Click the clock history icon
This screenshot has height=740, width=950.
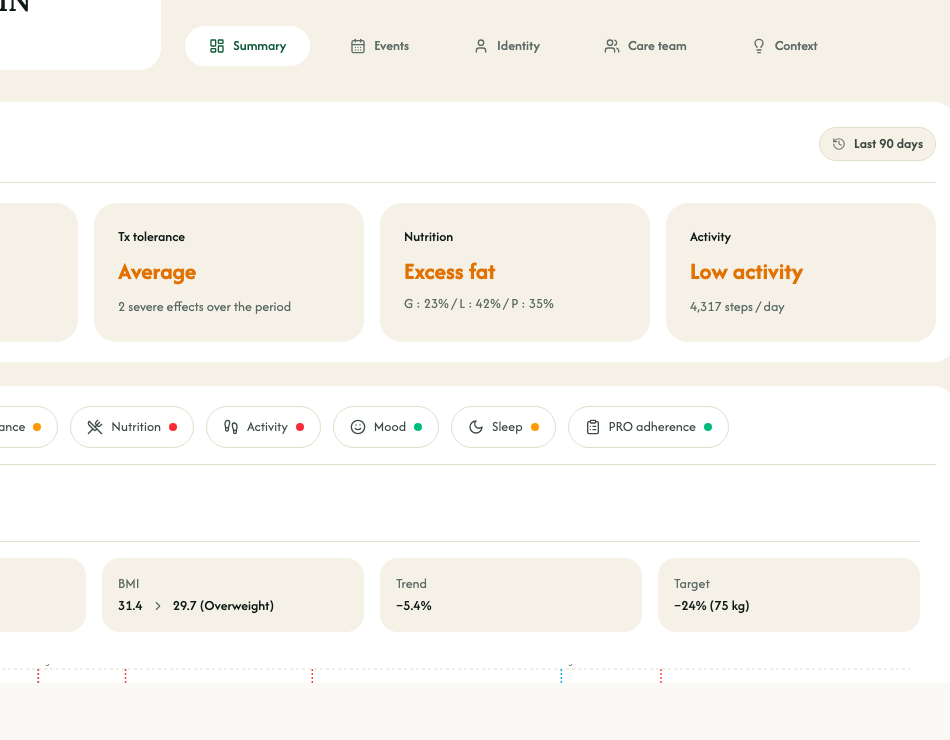point(839,144)
